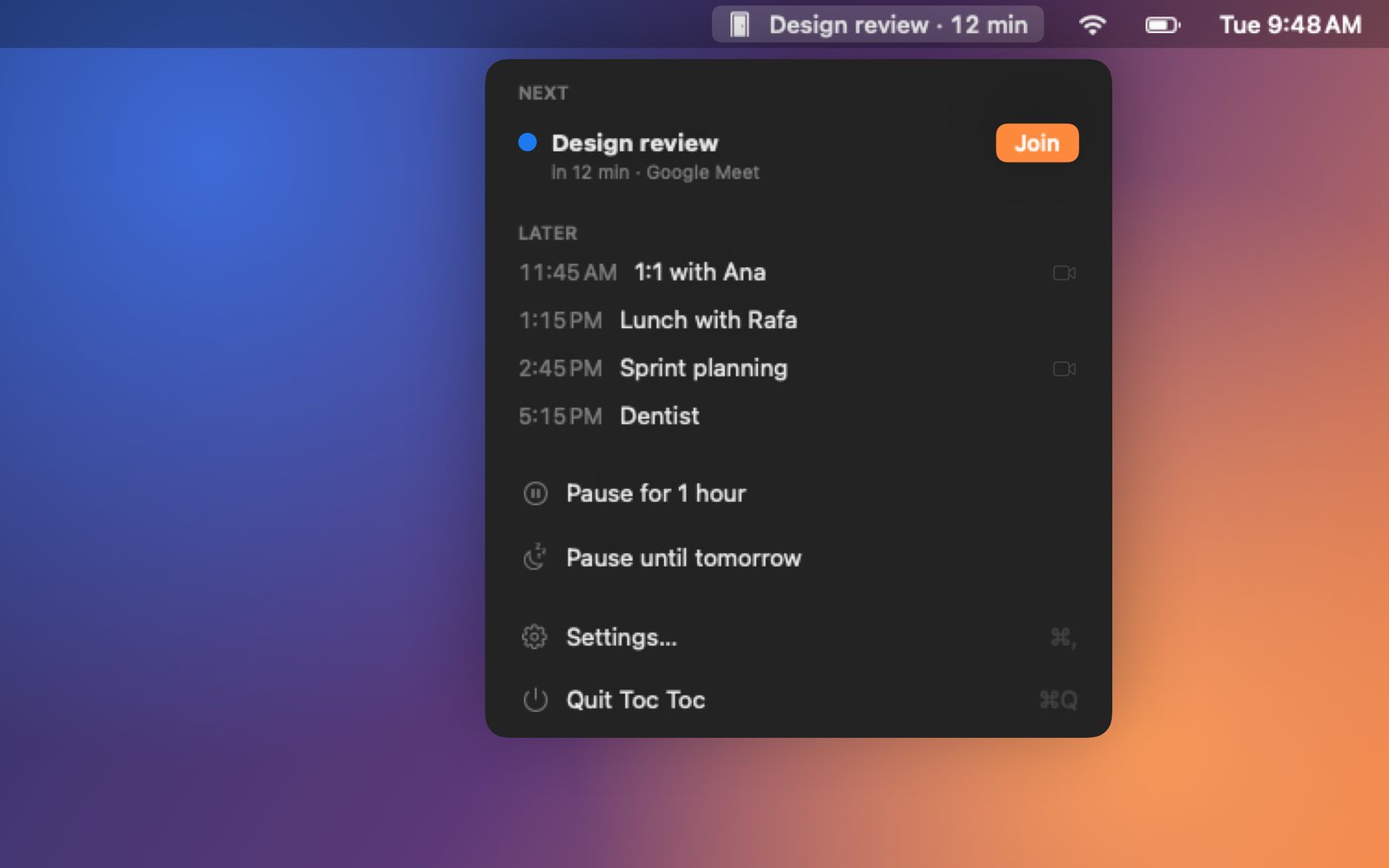Click the moon icon for Pause until tomorrow
The height and width of the screenshot is (868, 1389).
pyautogui.click(x=535, y=556)
